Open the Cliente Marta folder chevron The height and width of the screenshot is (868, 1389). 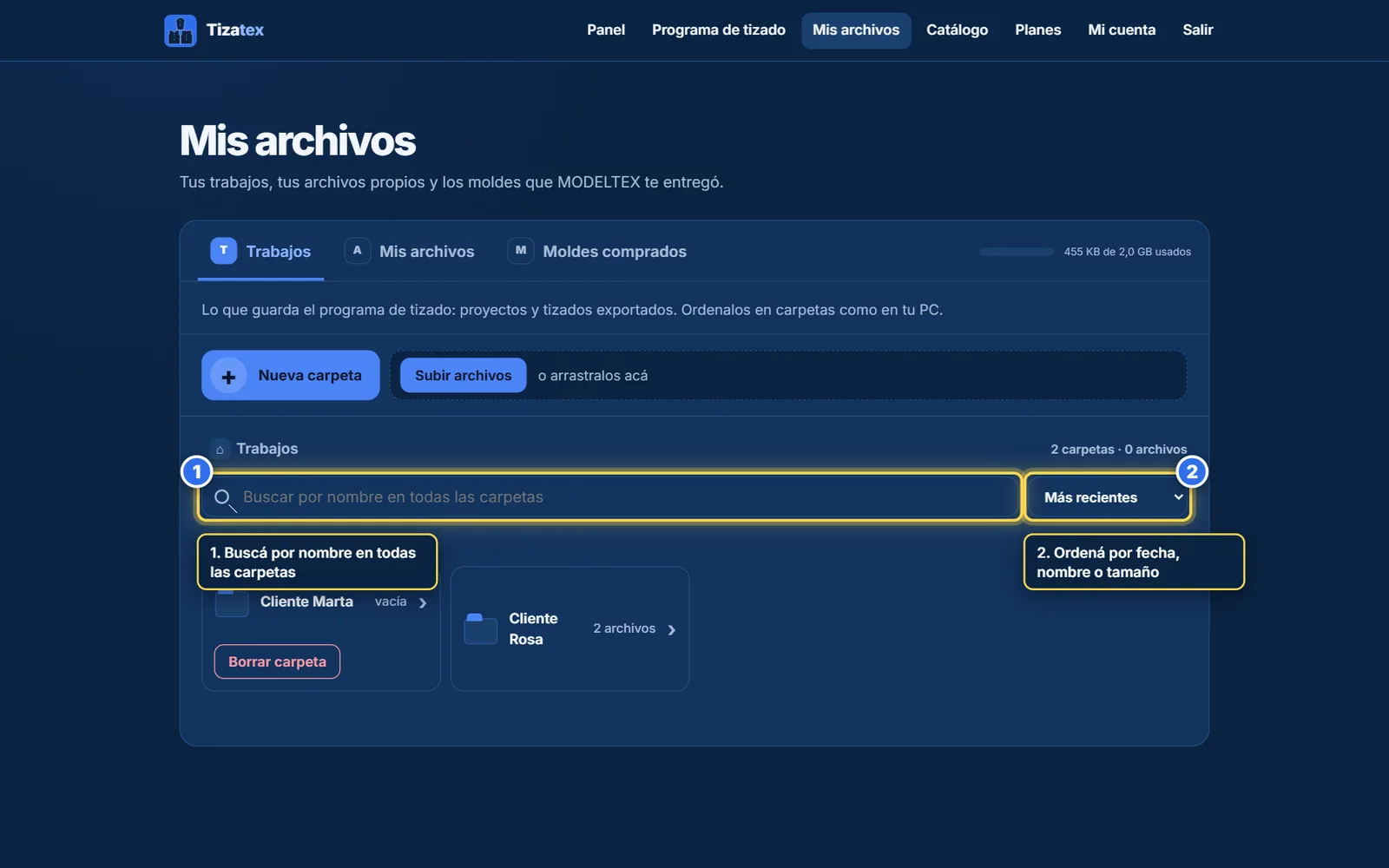tap(423, 602)
